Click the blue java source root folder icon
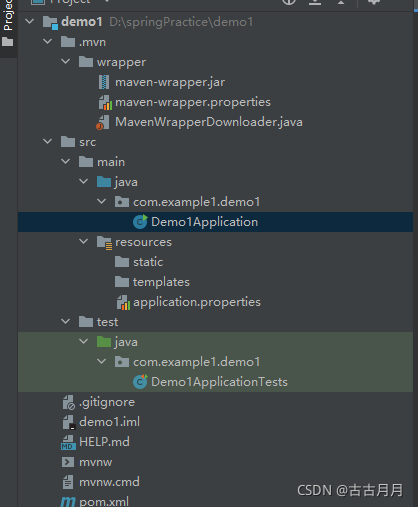Image resolution: width=418 pixels, height=507 pixels. click(x=104, y=182)
